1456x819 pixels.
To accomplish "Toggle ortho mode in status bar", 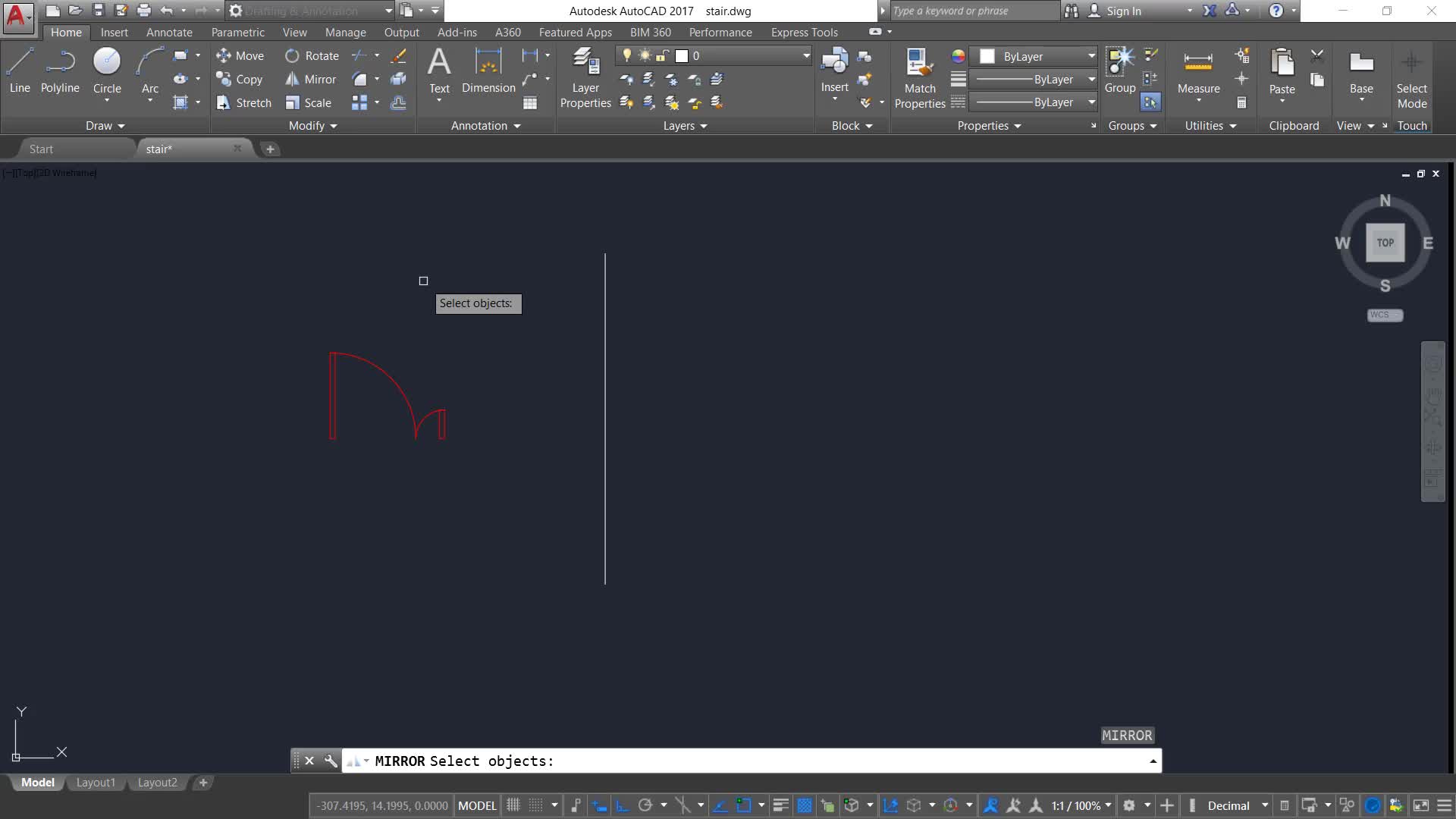I will 622,805.
